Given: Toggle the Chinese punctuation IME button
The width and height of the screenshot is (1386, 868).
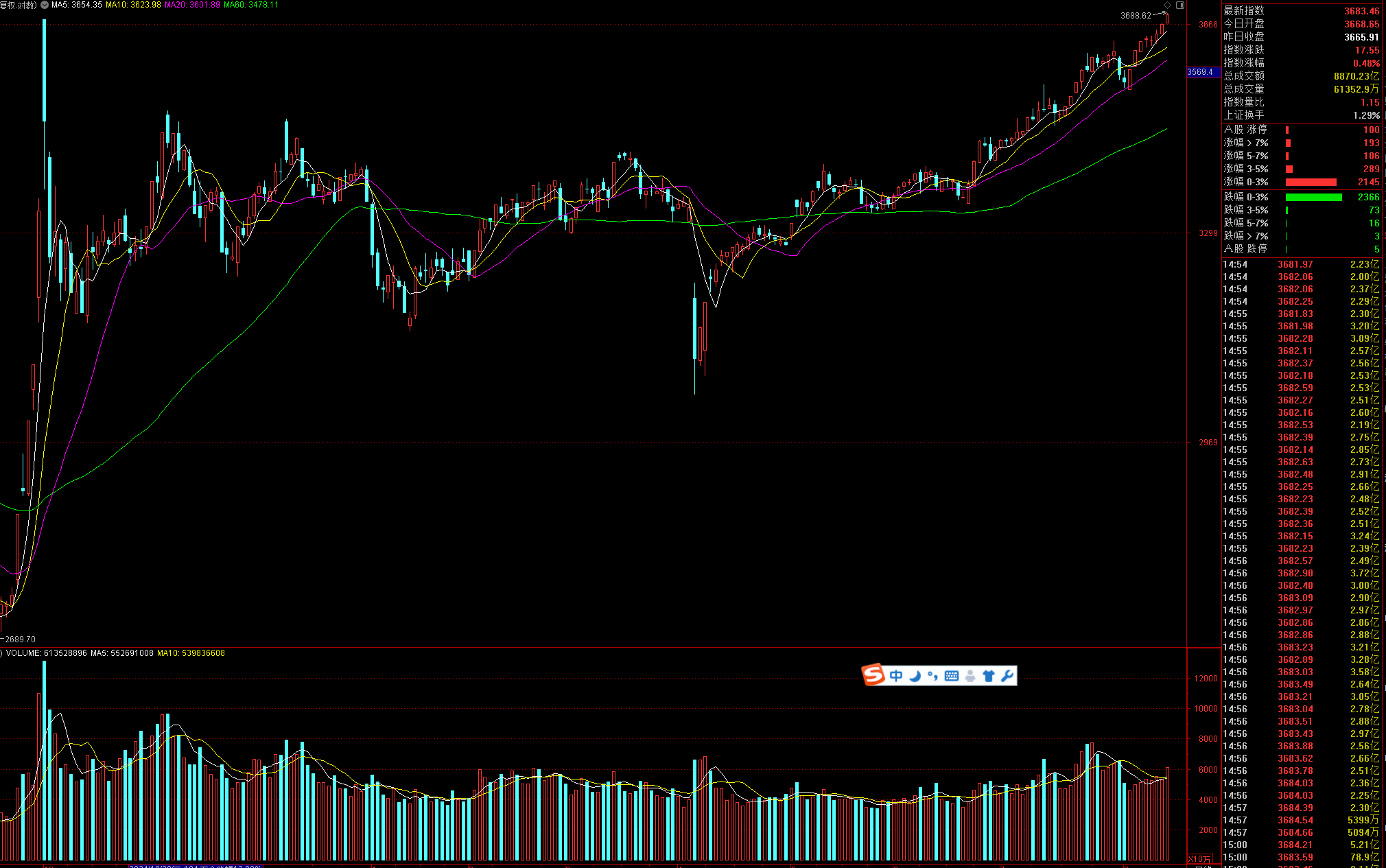Looking at the screenshot, I should coord(932,676).
